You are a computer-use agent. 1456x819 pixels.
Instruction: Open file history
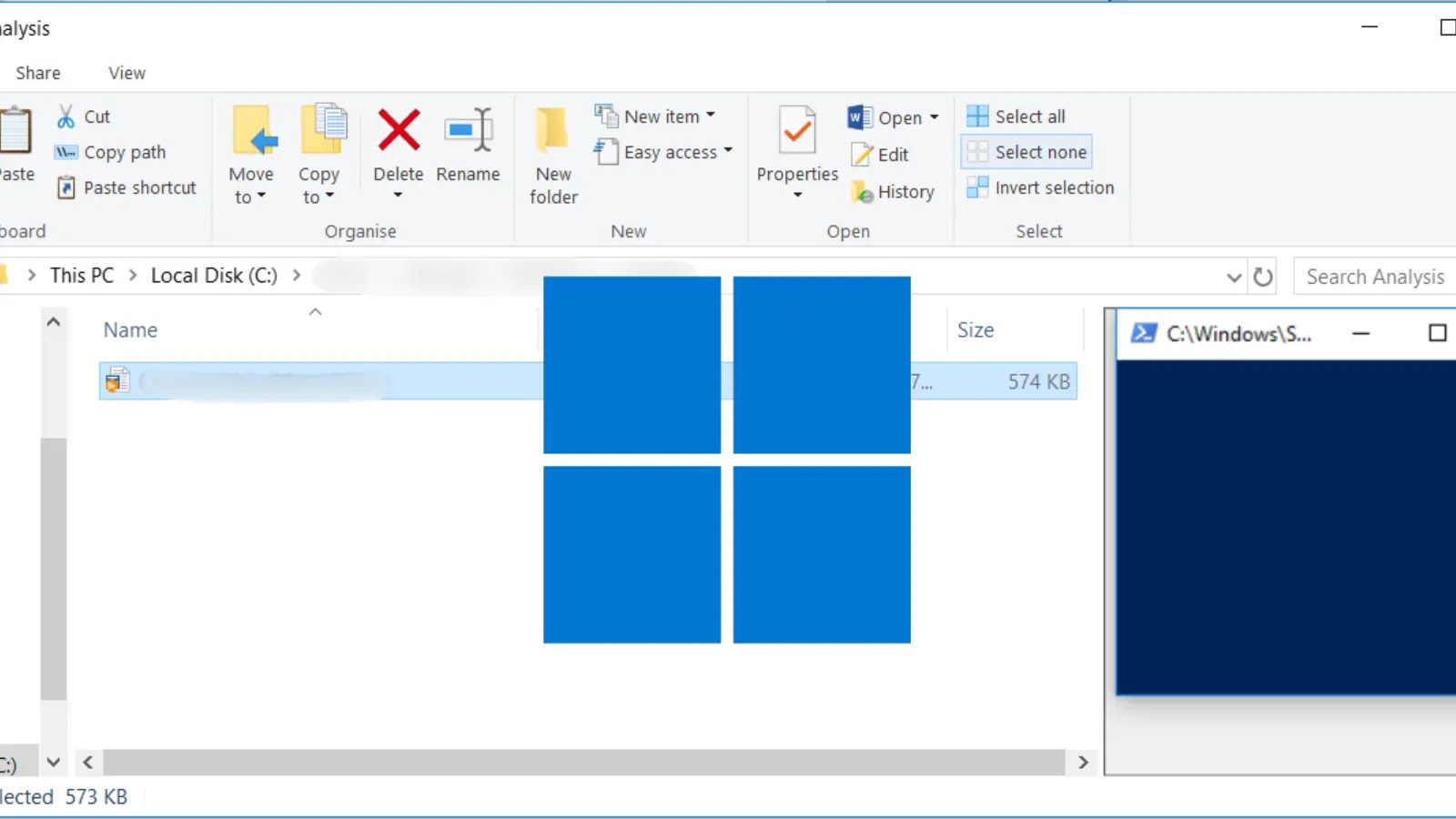point(894,191)
